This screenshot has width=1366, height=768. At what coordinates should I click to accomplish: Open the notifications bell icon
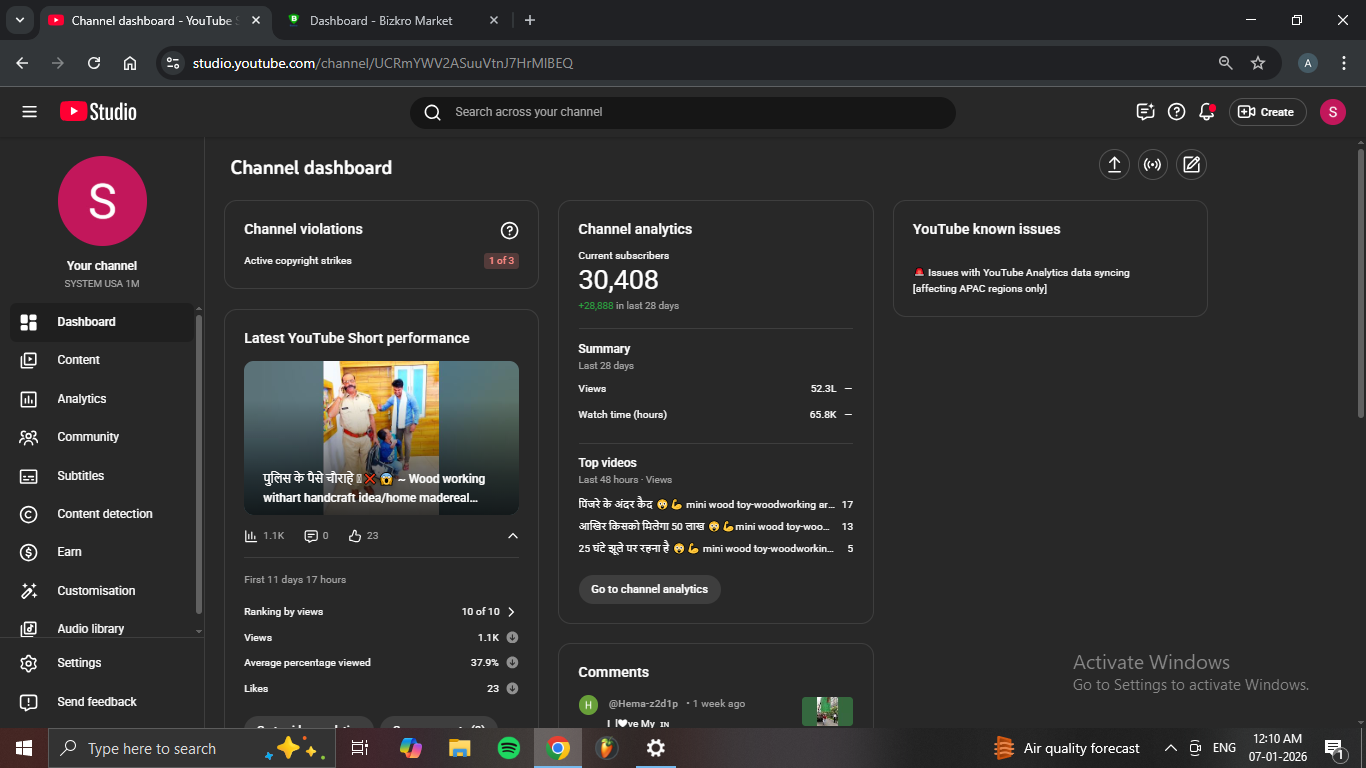pyautogui.click(x=1207, y=112)
